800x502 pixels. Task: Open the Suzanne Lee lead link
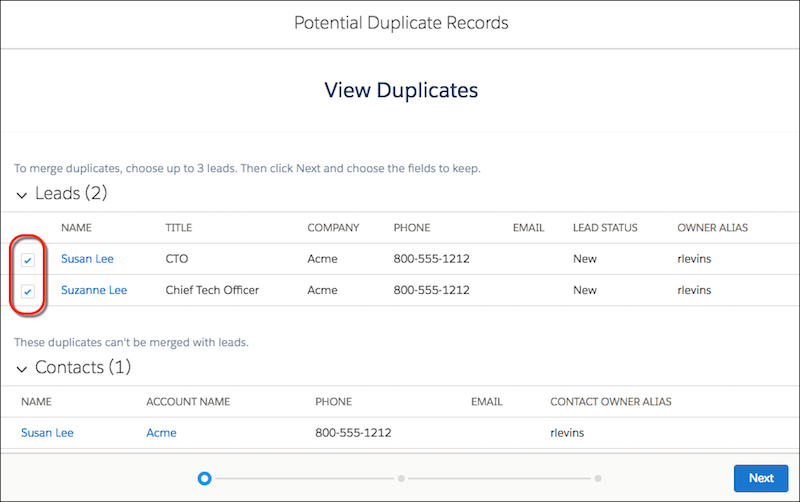tap(93, 290)
